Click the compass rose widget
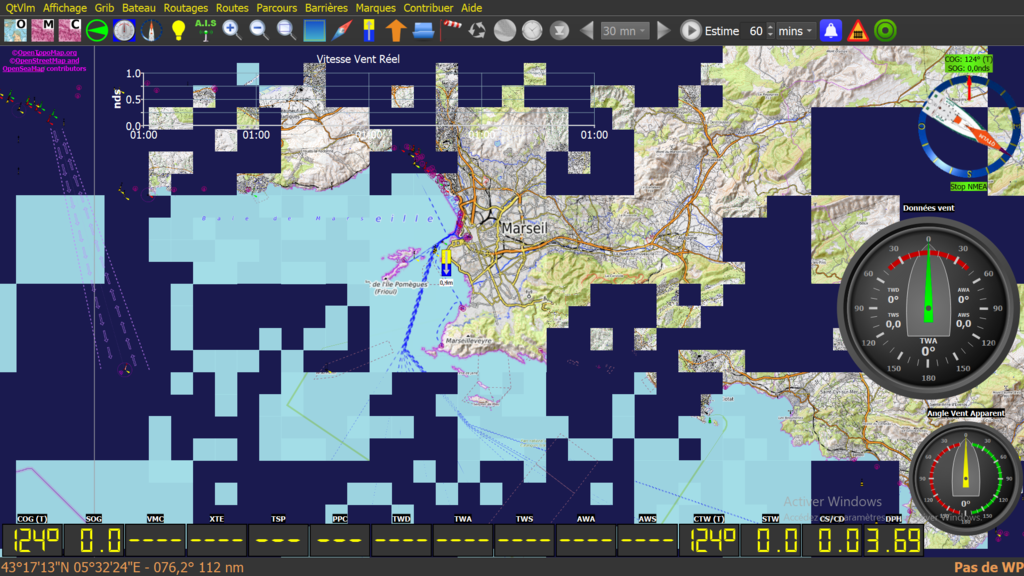This screenshot has height=576, width=1024. coord(969,127)
